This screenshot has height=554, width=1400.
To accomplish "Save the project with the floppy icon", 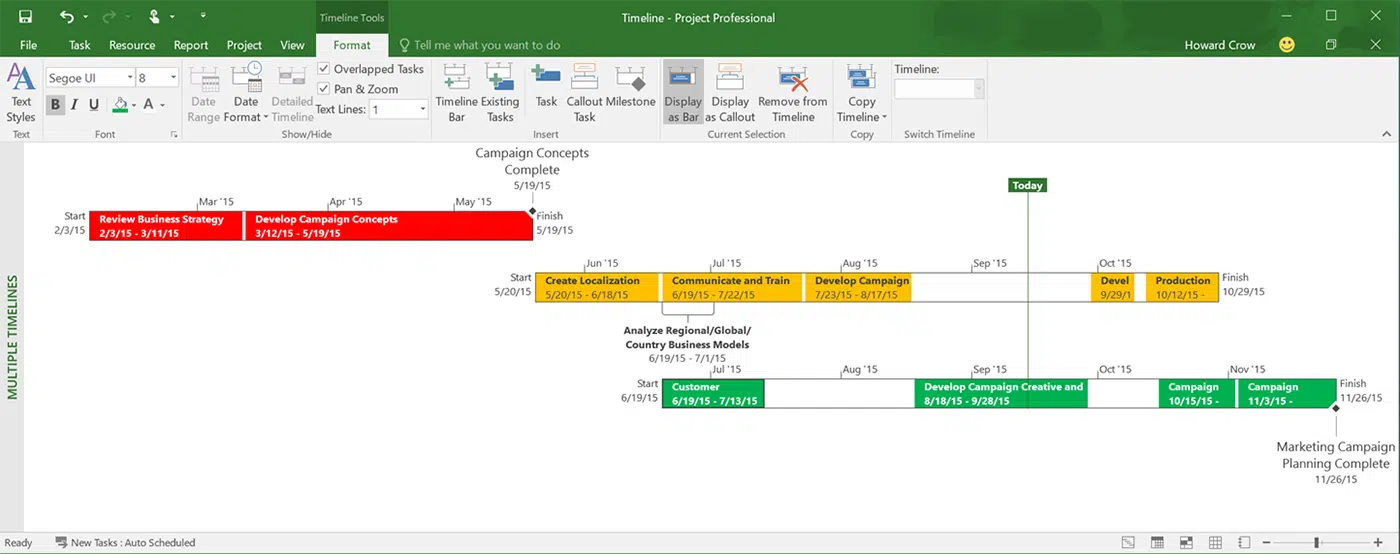I will [25, 17].
